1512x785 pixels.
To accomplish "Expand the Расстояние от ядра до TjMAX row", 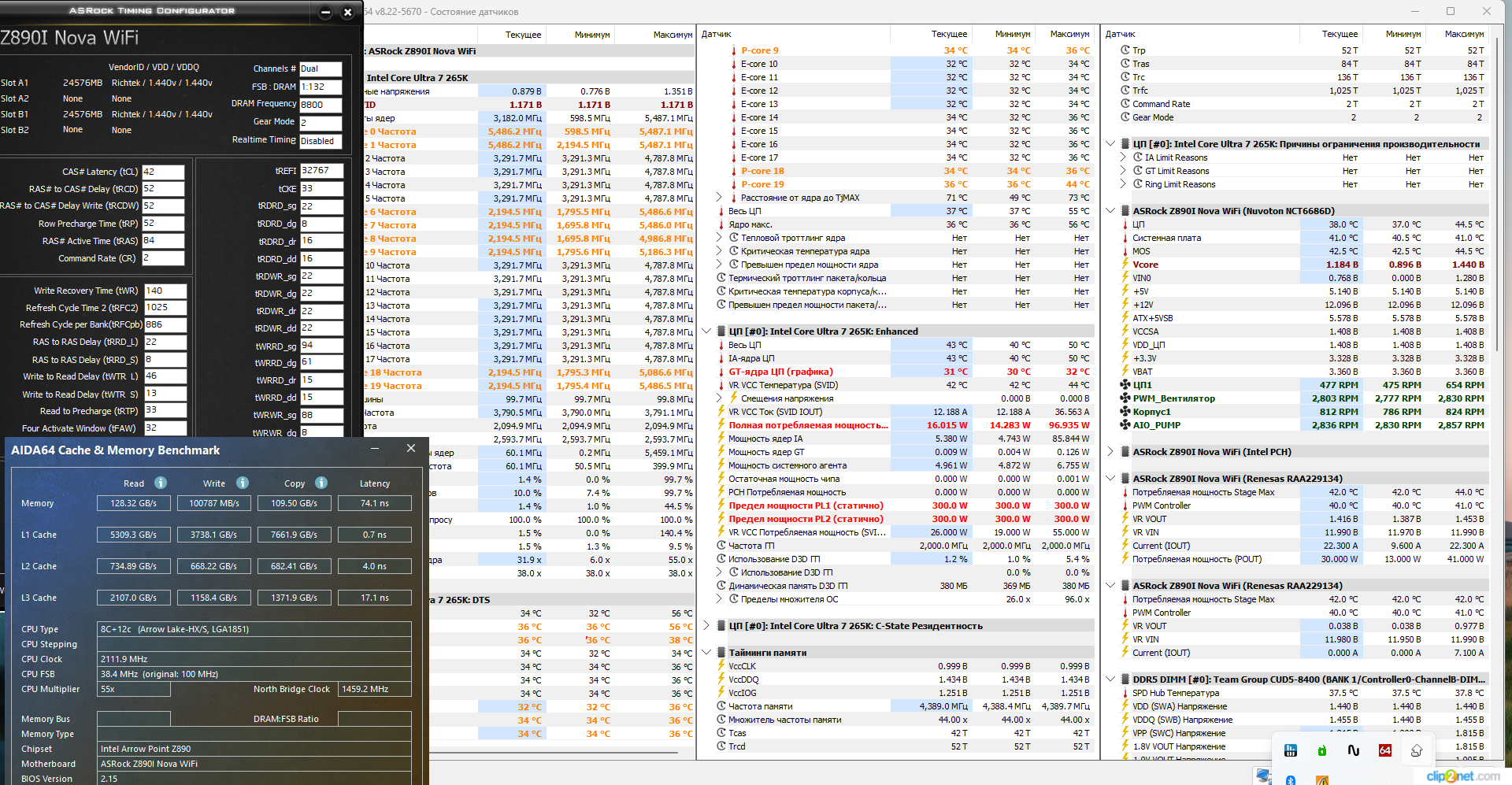I will pos(720,198).
